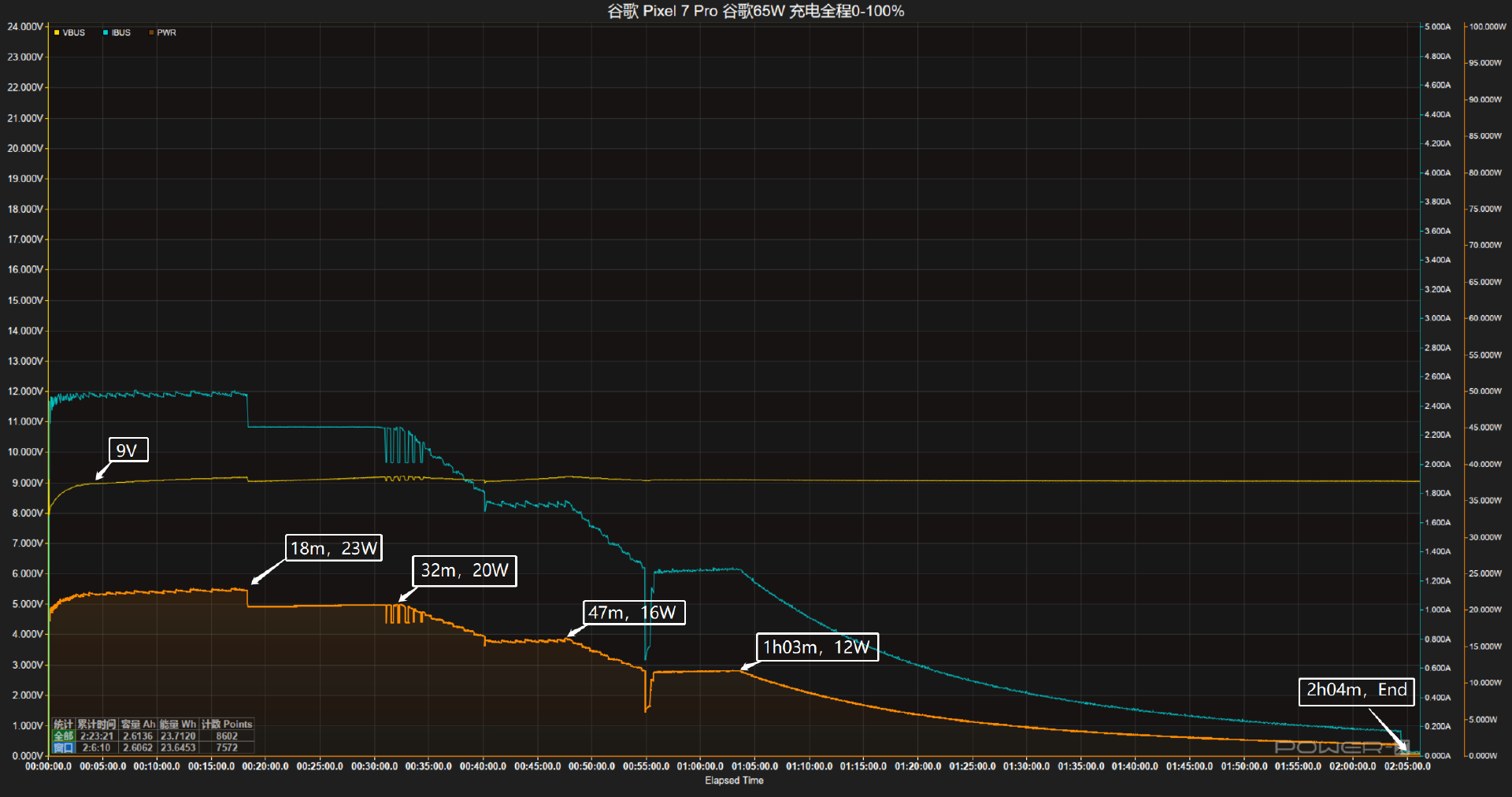The image size is (1512, 797).
Task: Click the yellow VBUS legend color marker
Action: 57,32
